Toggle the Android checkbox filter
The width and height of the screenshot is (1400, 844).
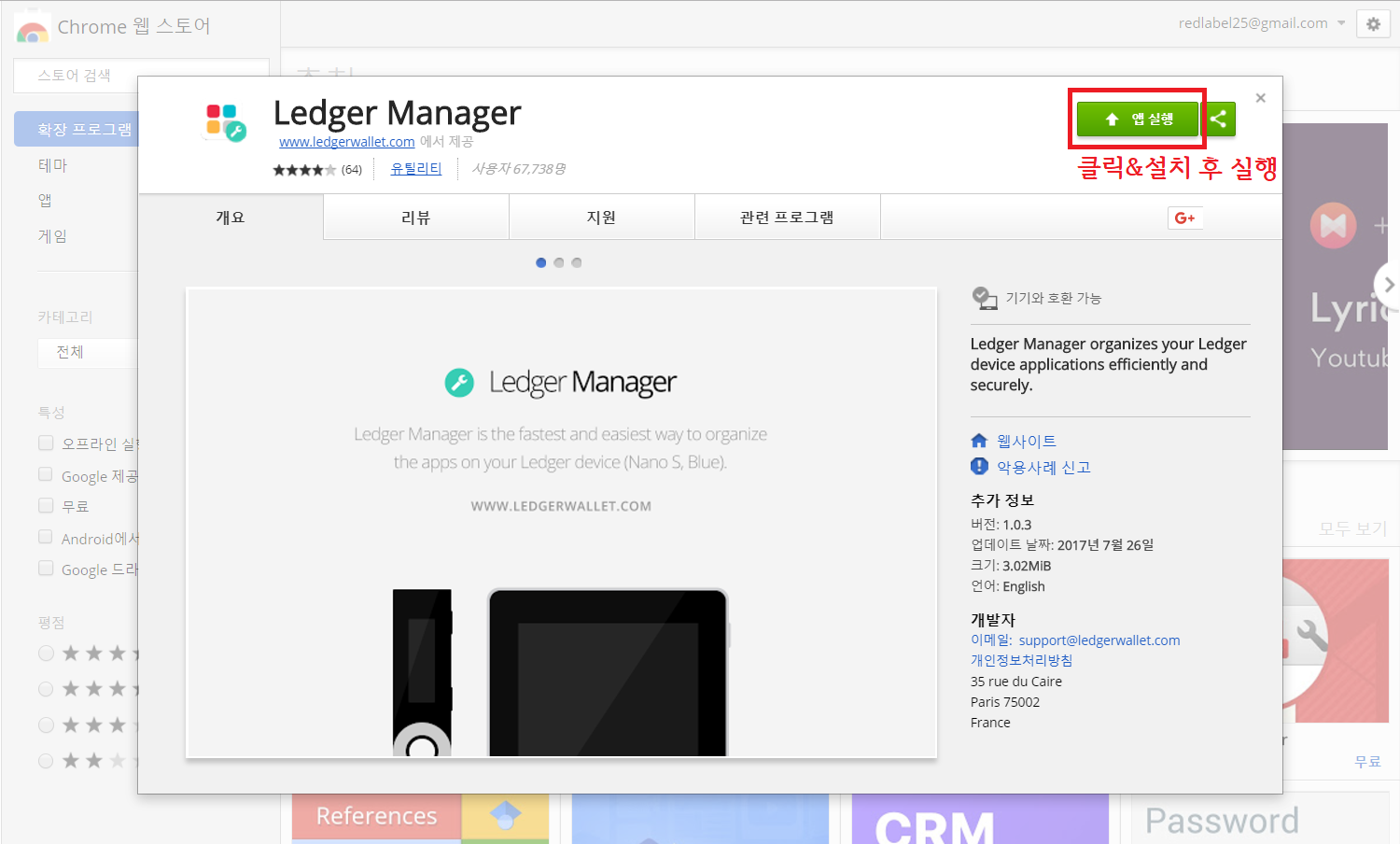(x=46, y=537)
